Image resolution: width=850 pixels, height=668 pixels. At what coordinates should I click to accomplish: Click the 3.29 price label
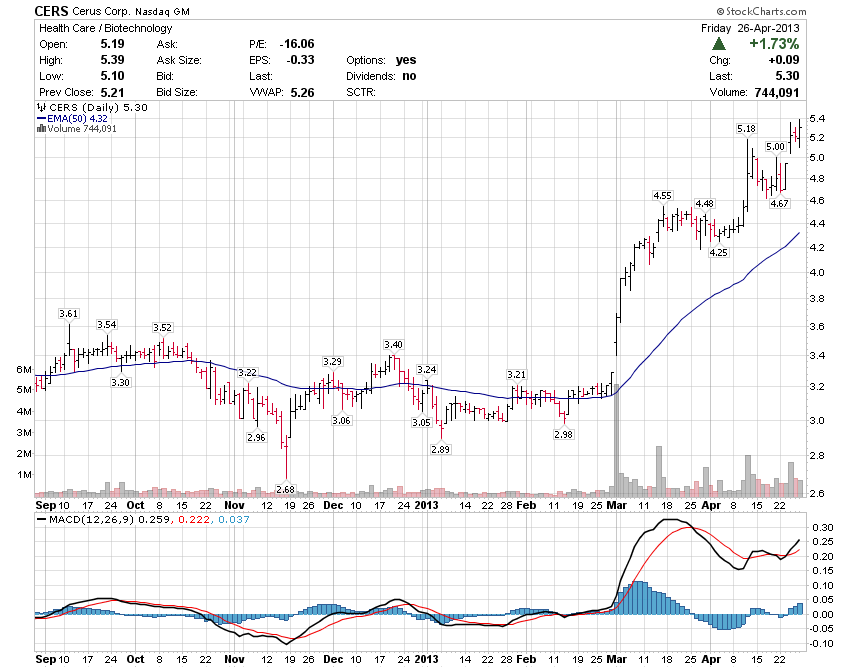[332, 361]
